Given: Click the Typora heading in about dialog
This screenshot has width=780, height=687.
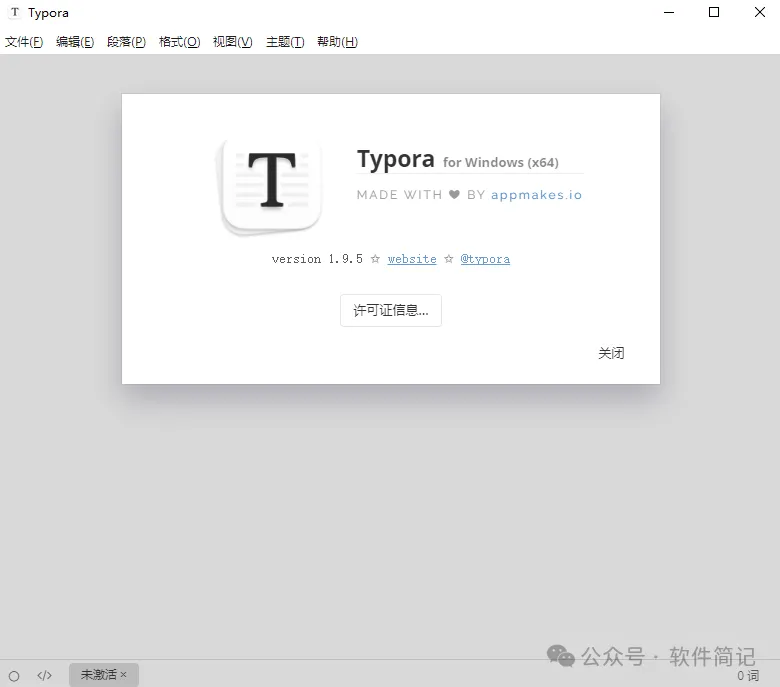Looking at the screenshot, I should [x=395, y=160].
